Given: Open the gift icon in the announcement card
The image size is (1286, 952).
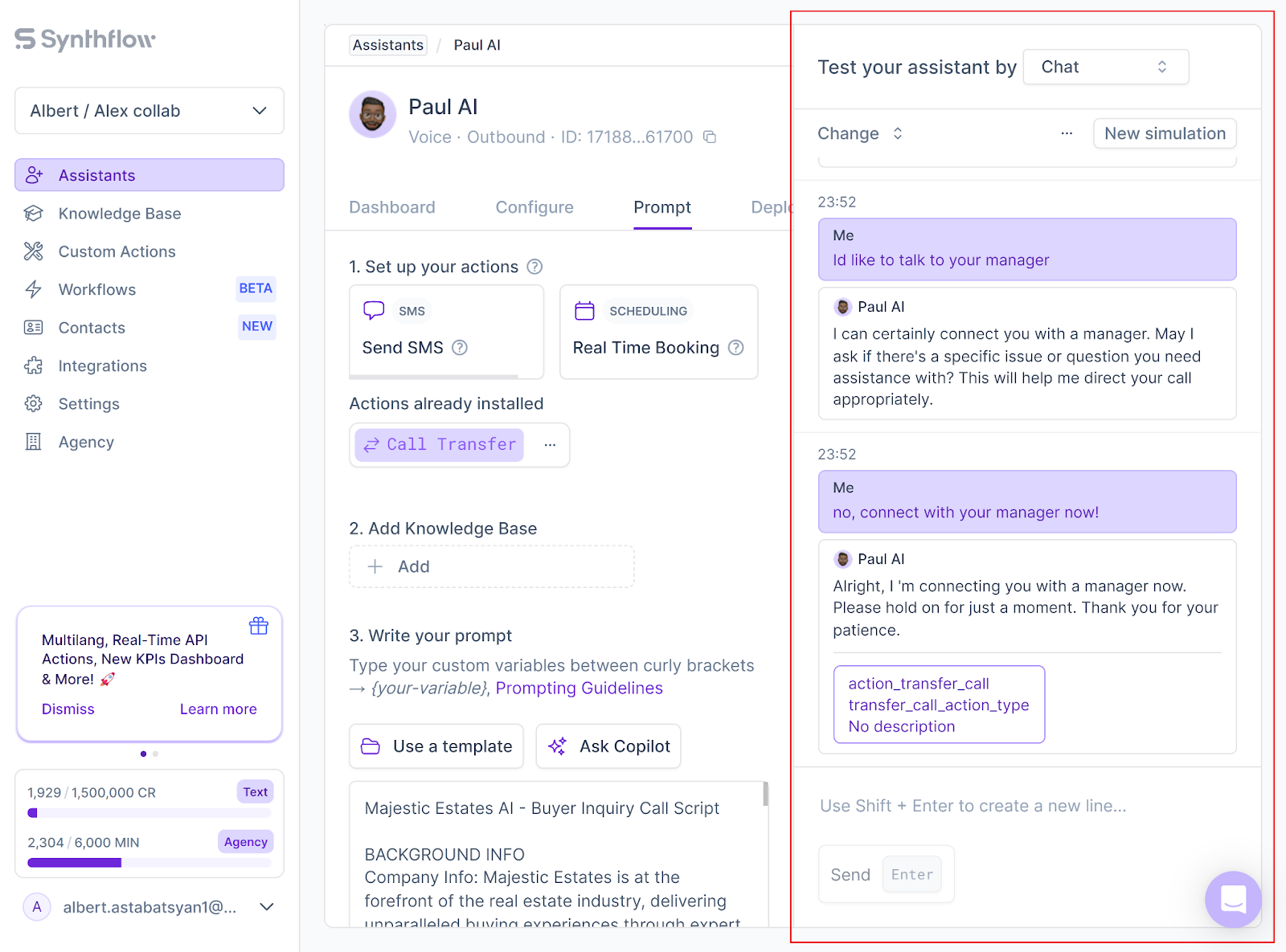Looking at the screenshot, I should (259, 626).
